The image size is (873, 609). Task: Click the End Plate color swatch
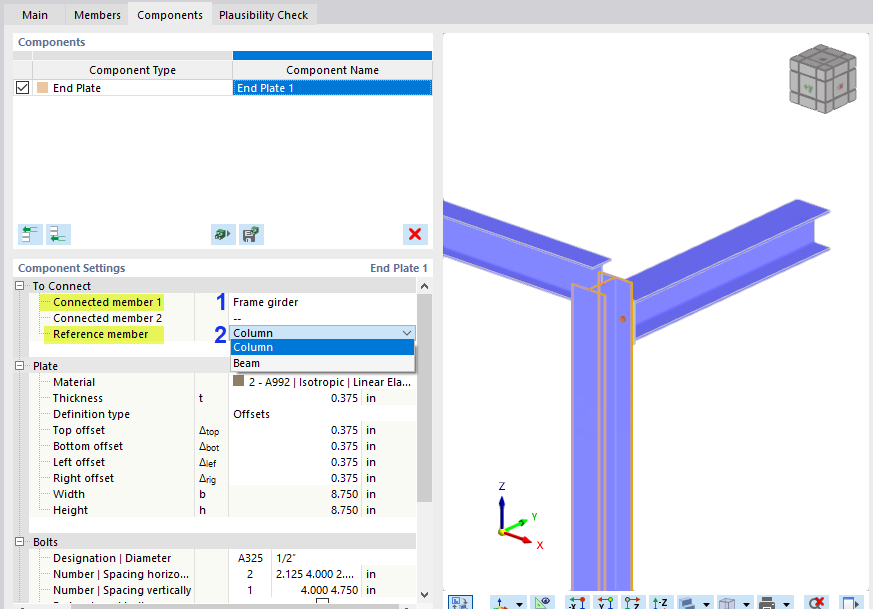point(42,87)
